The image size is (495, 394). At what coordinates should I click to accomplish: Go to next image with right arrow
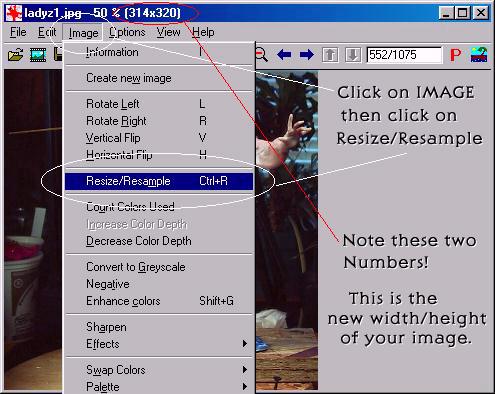point(307,54)
